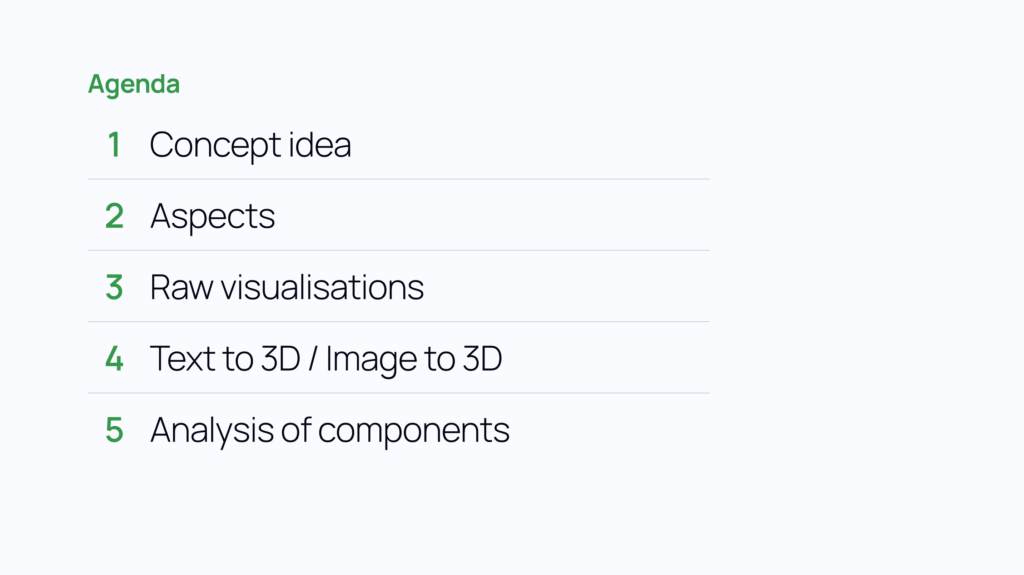Image resolution: width=1024 pixels, height=575 pixels.
Task: Click the word Raw in third item
Action: [x=182, y=287]
